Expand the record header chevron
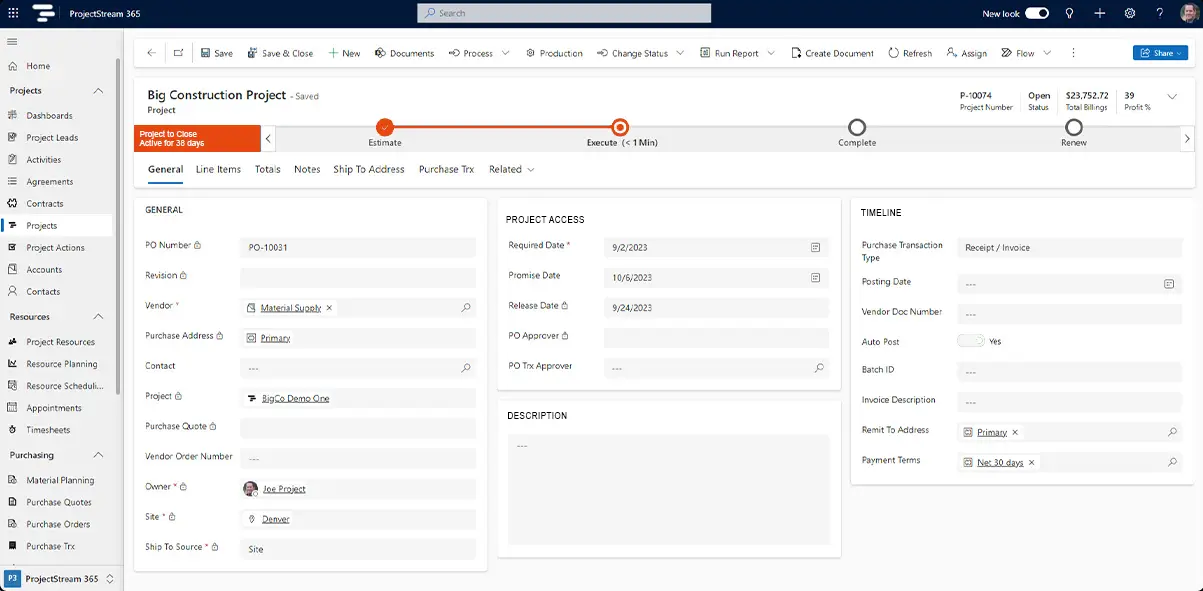The width and height of the screenshot is (1203, 591). (x=1173, y=96)
